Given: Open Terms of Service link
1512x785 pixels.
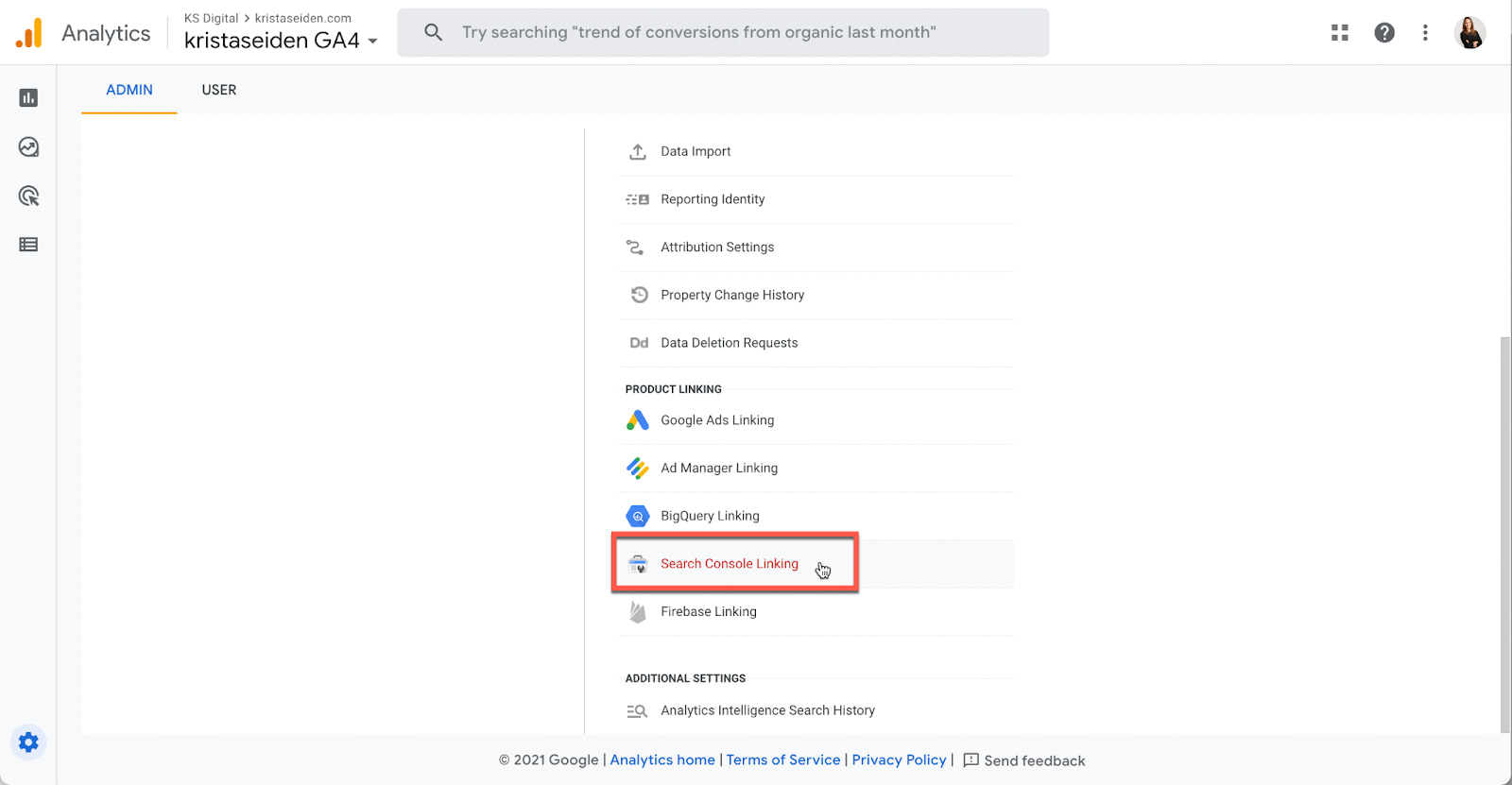Looking at the screenshot, I should coord(783,760).
